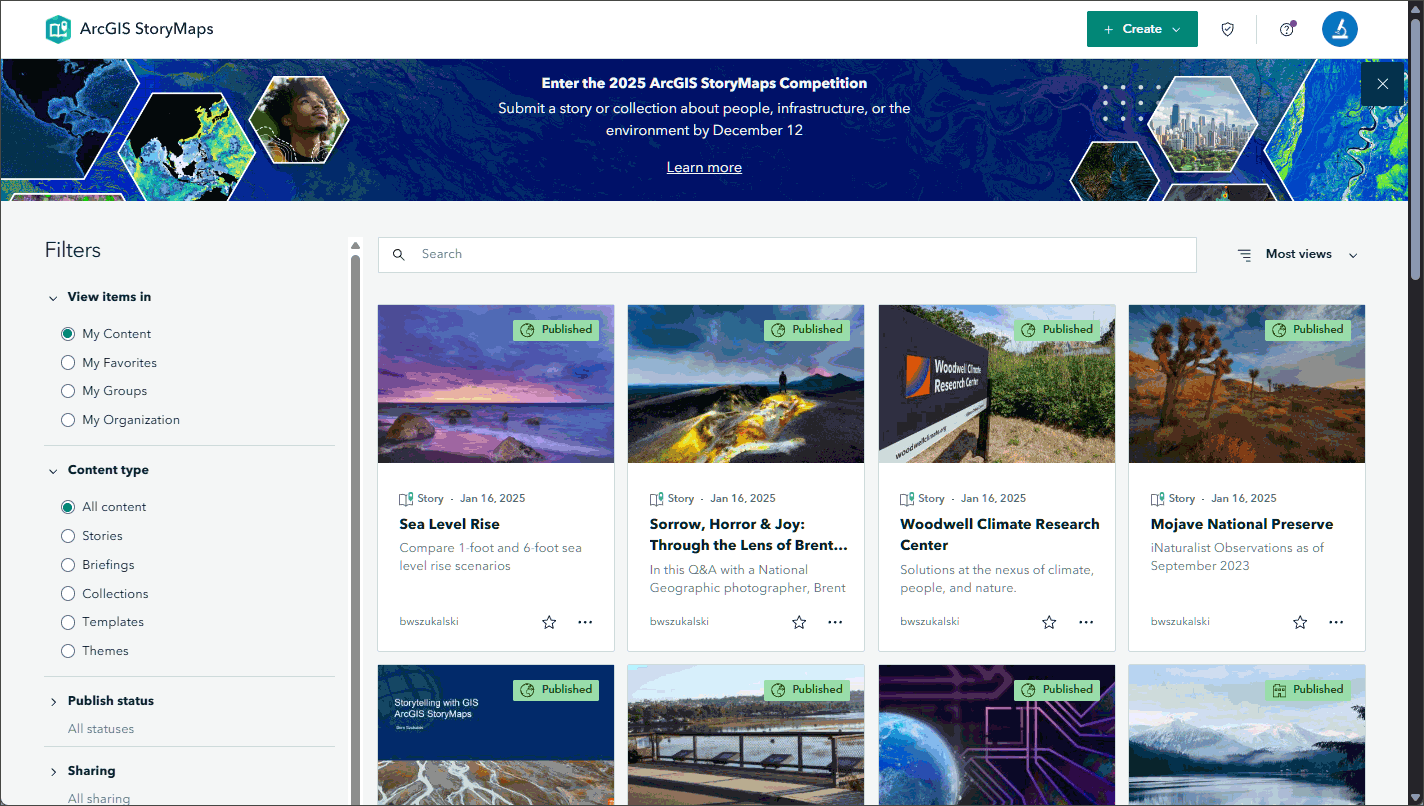Screen dimensions: 1424x806
Task: Open the Create dropdown button
Action: click(1142, 29)
